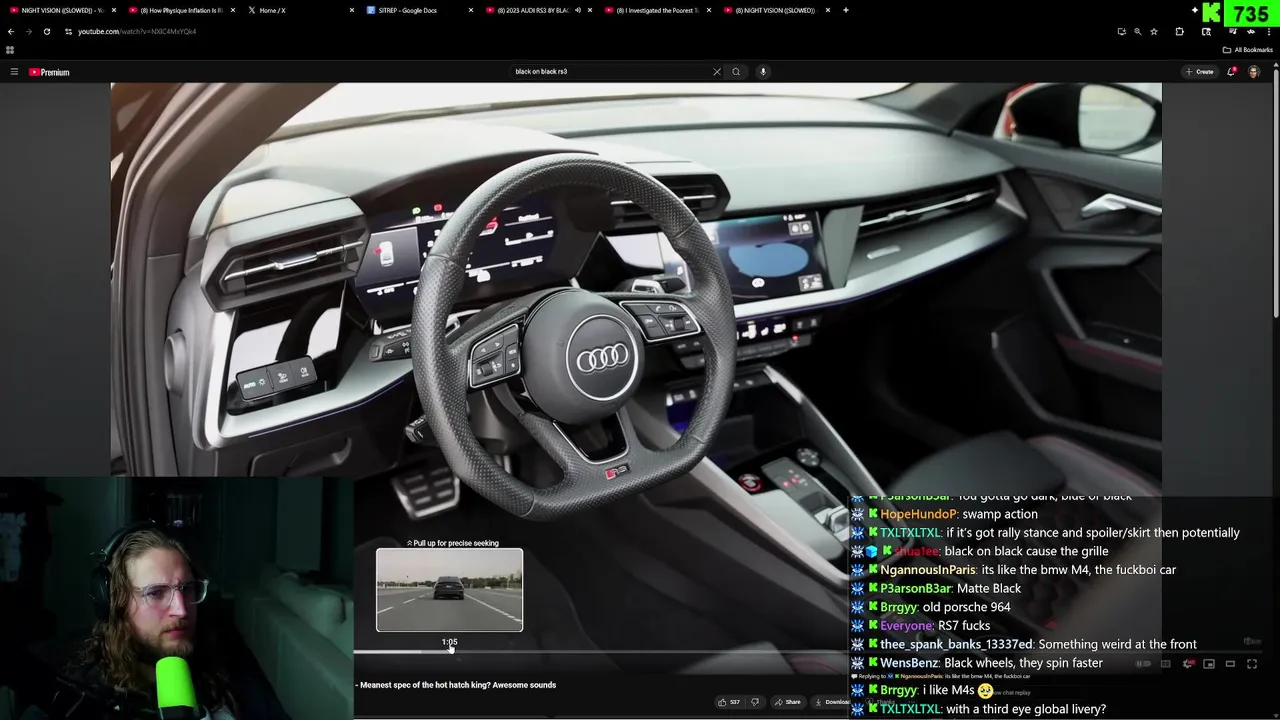The height and width of the screenshot is (720, 1280).
Task: Switch player to miniplayer mode
Action: tap(1209, 664)
